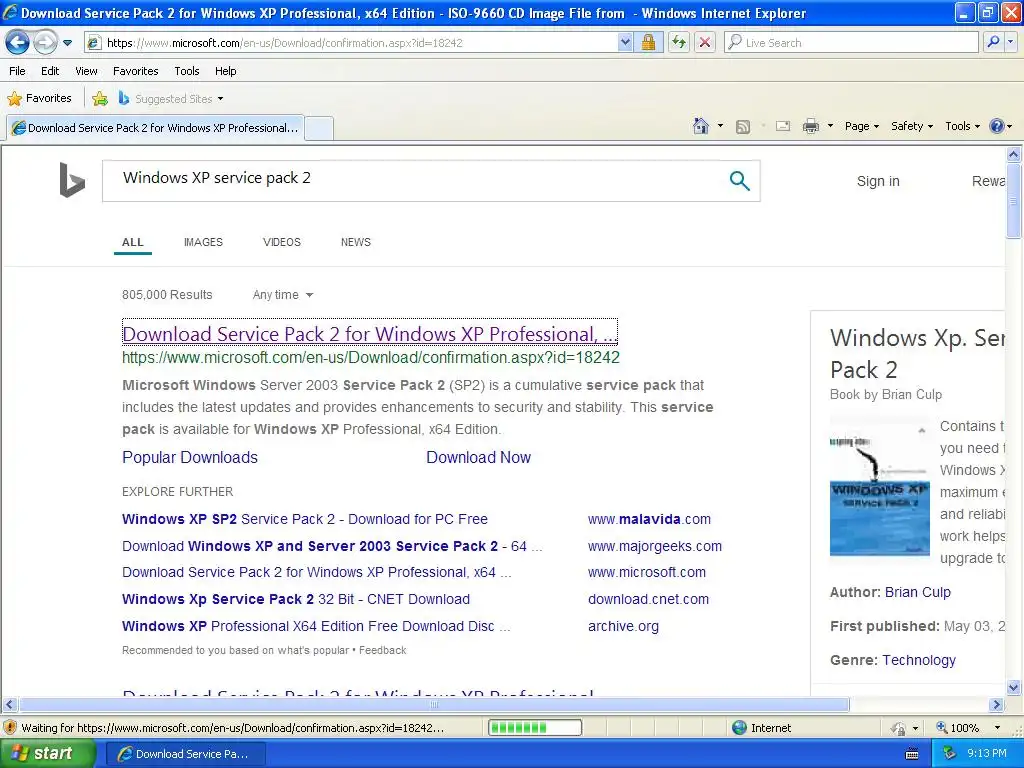The width and height of the screenshot is (1024, 768).
Task: Open the Suggested Sites dropdown
Action: click(x=171, y=99)
